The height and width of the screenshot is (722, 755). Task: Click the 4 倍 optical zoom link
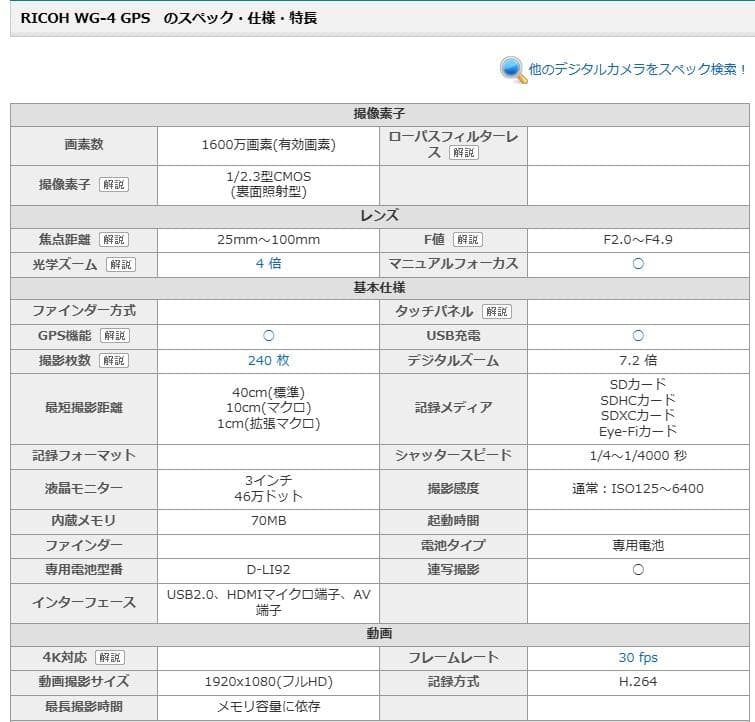(x=268, y=263)
